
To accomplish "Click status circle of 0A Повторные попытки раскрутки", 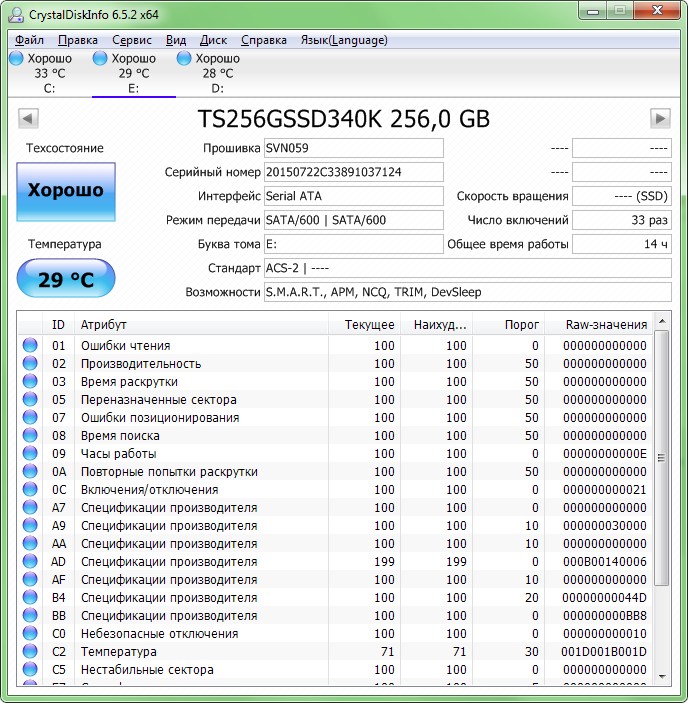I will pos(30,471).
